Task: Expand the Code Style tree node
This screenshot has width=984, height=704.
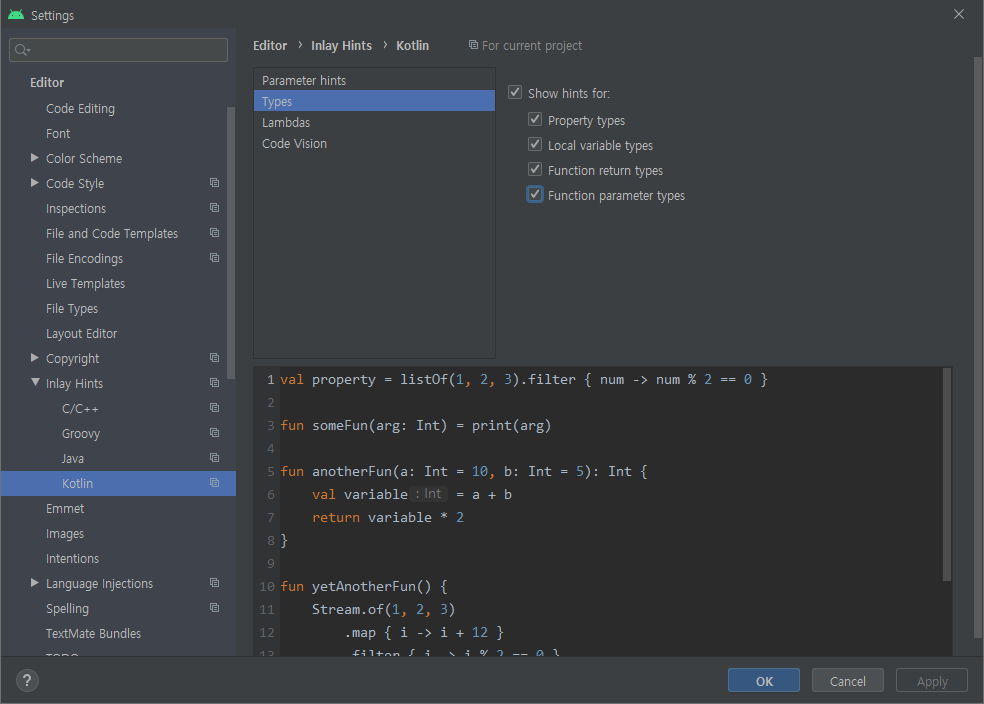Action: (35, 183)
